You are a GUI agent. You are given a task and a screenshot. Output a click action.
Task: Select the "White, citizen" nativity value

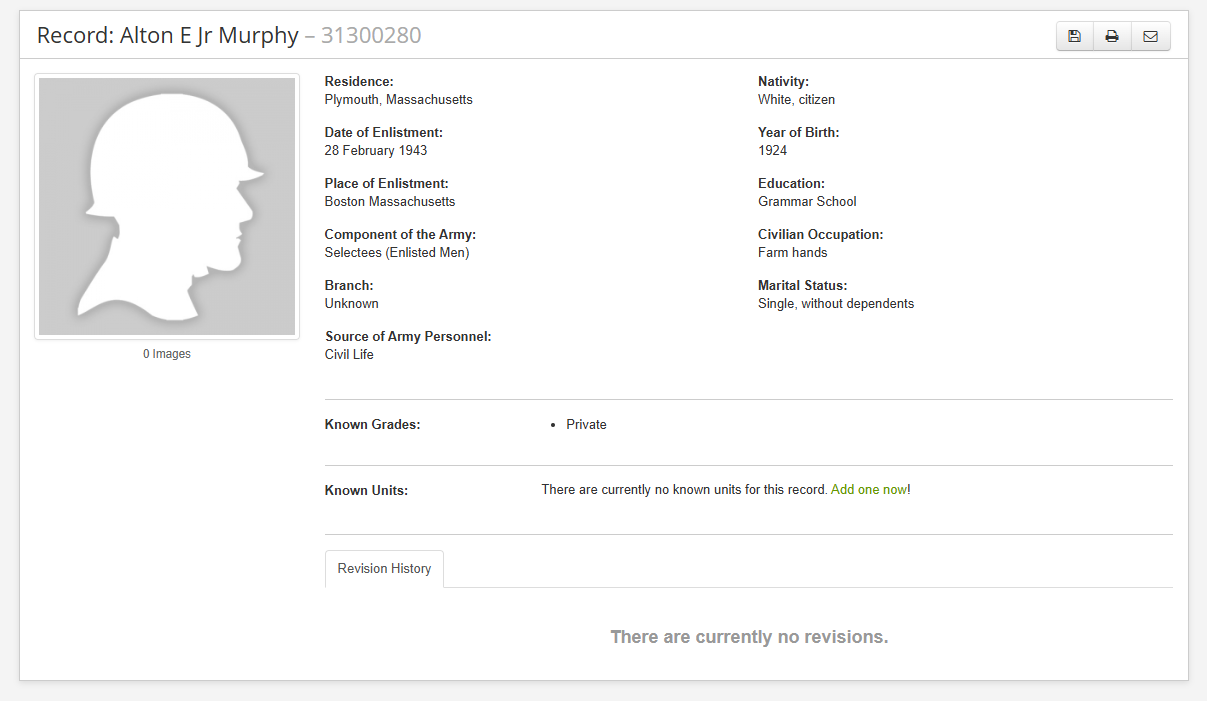tap(796, 100)
